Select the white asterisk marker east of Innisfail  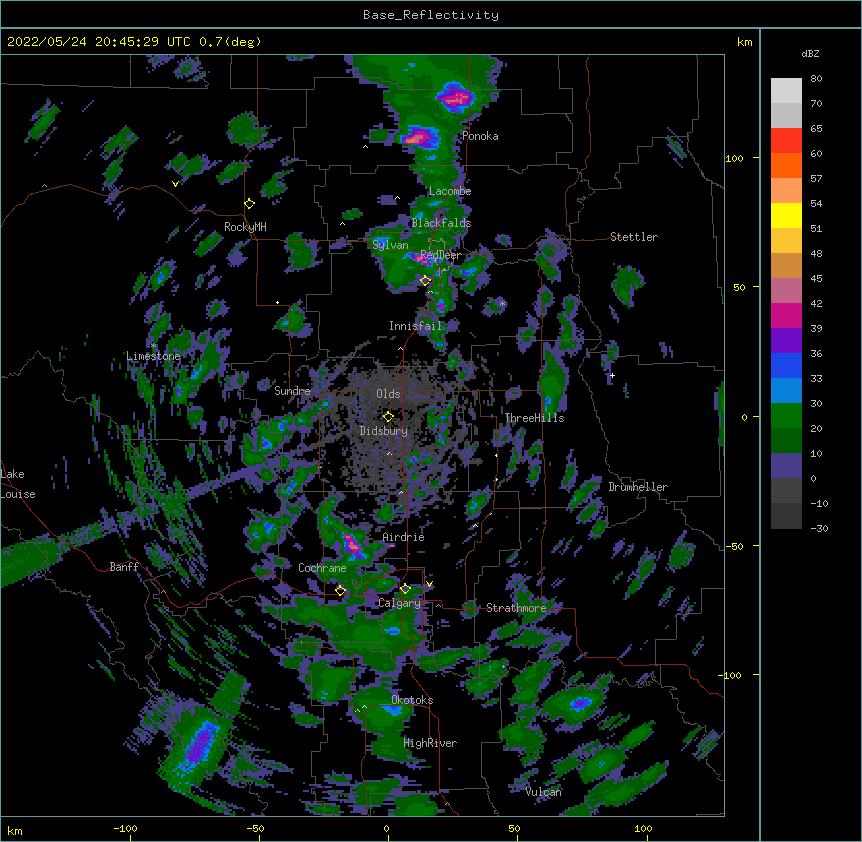tap(502, 303)
